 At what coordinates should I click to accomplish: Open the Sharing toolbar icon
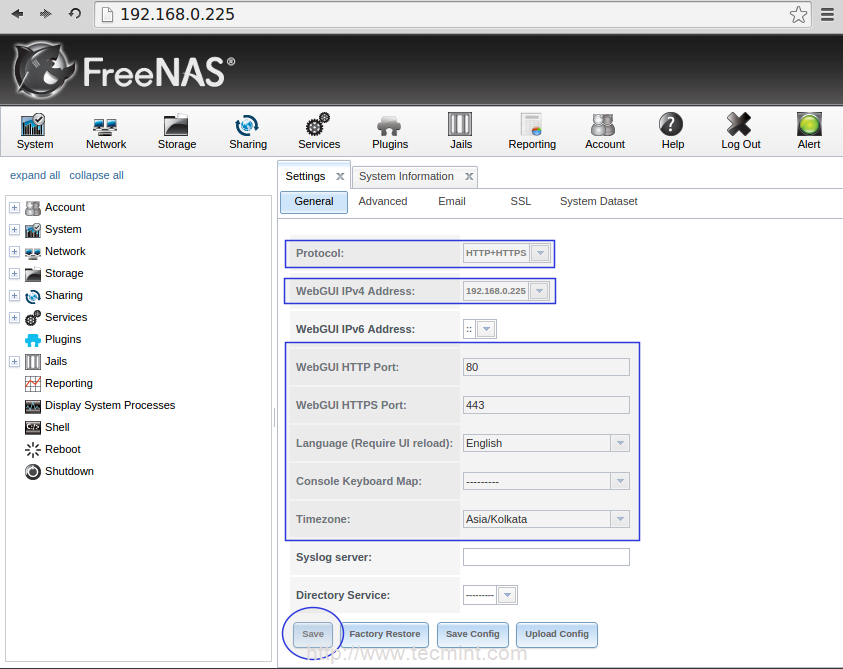click(x=247, y=131)
